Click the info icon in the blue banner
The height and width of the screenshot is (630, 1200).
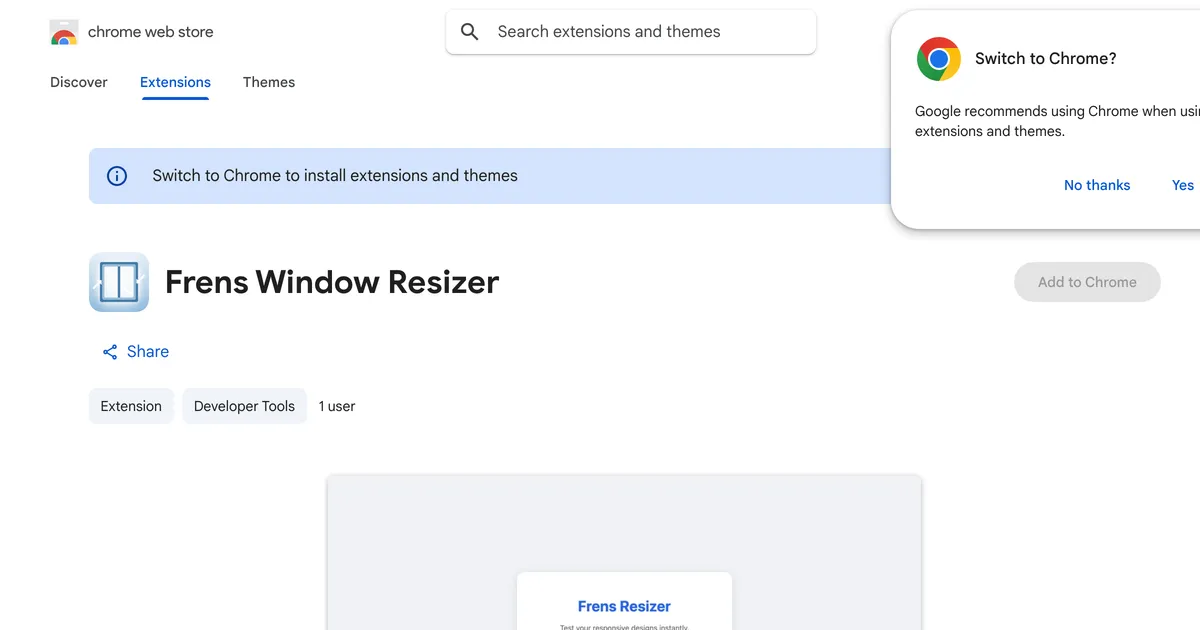[117, 175]
